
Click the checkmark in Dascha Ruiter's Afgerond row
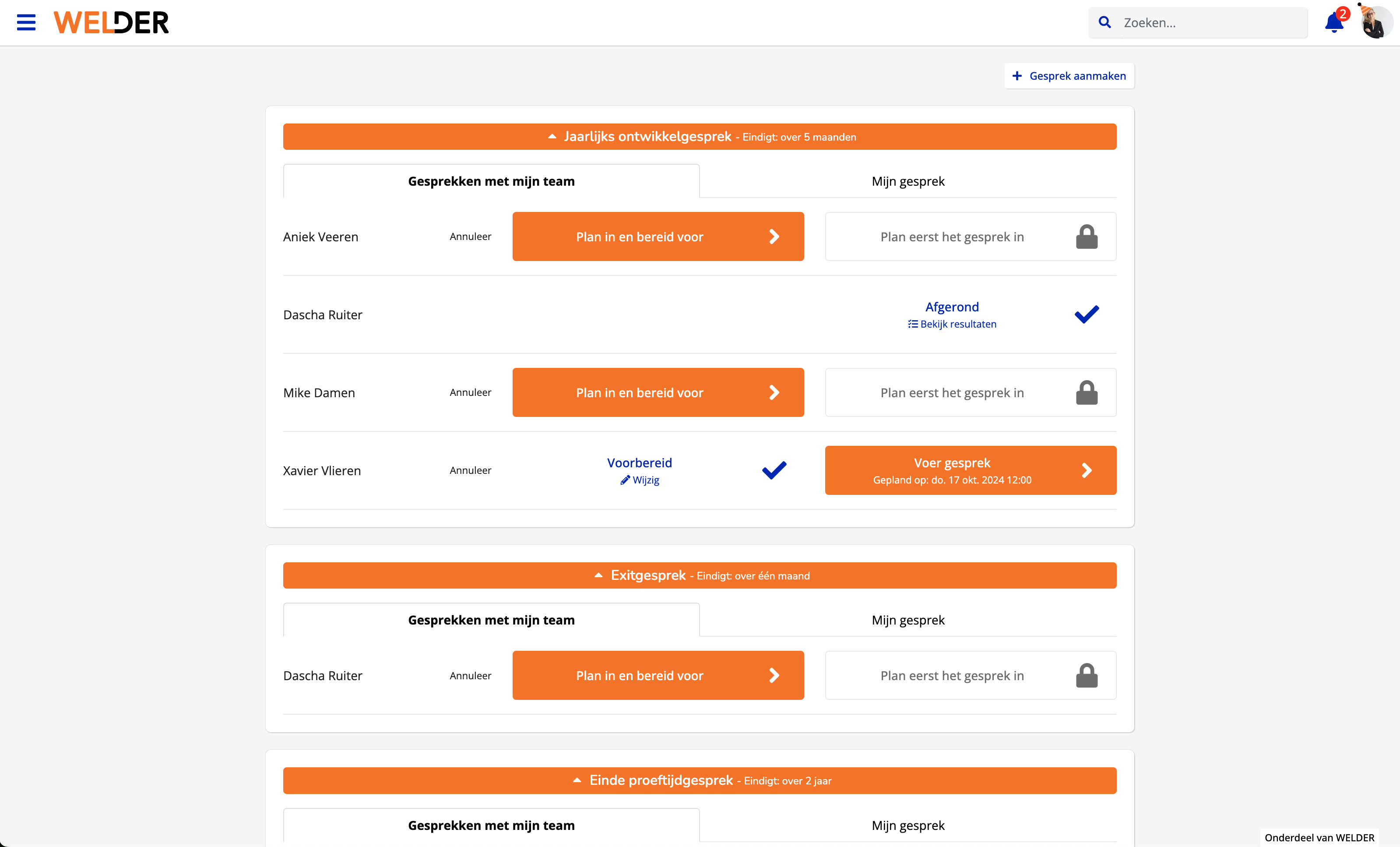[x=1087, y=314]
